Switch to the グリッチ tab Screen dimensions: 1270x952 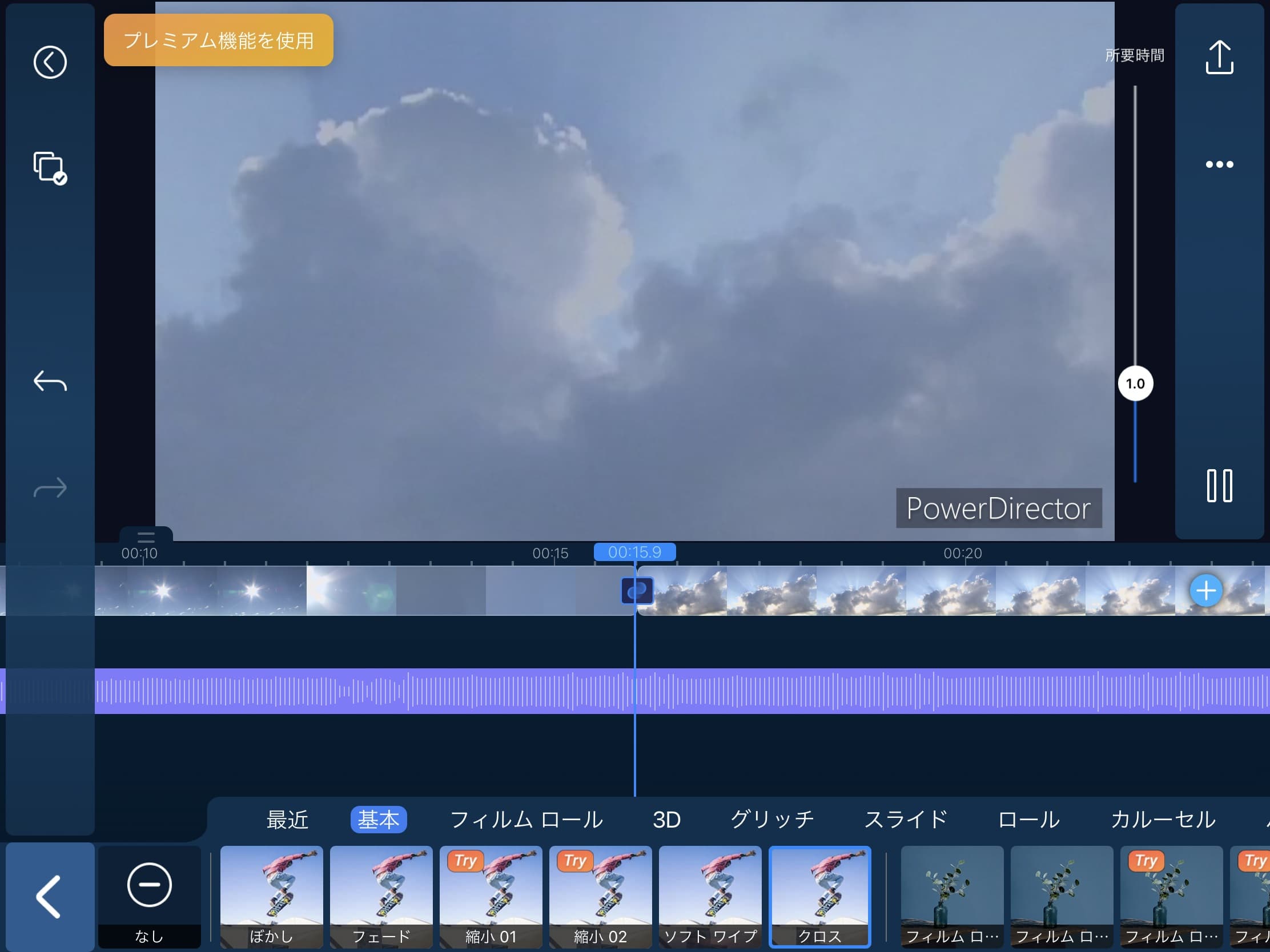tap(772, 820)
